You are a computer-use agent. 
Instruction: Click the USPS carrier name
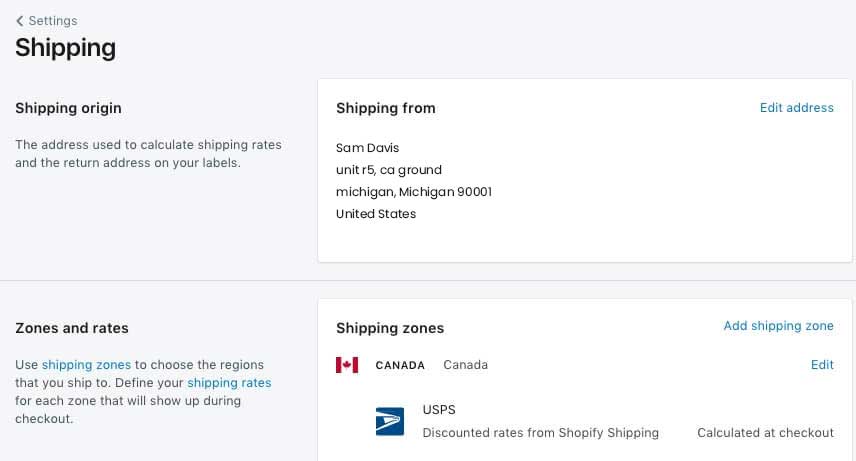pyautogui.click(x=439, y=410)
